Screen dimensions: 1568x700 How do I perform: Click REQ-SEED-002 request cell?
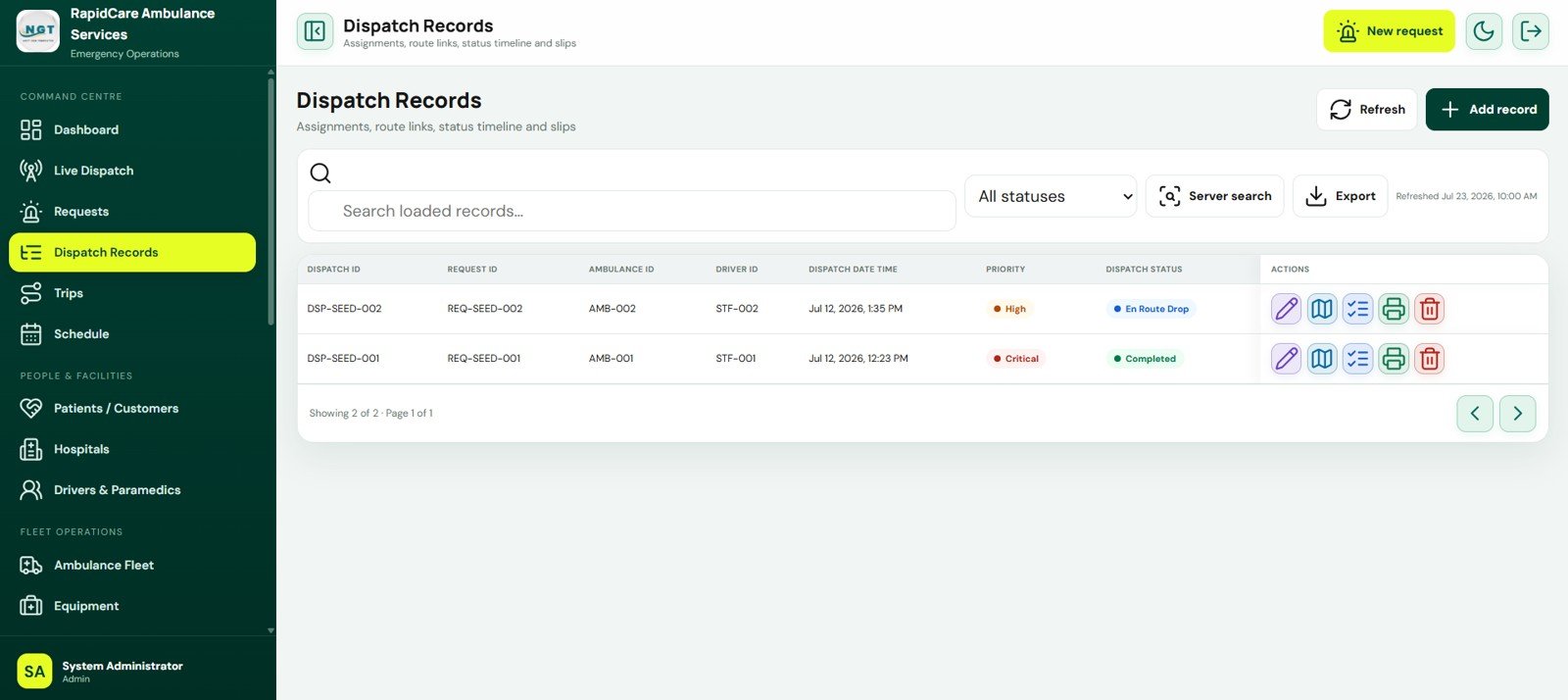[x=485, y=309]
